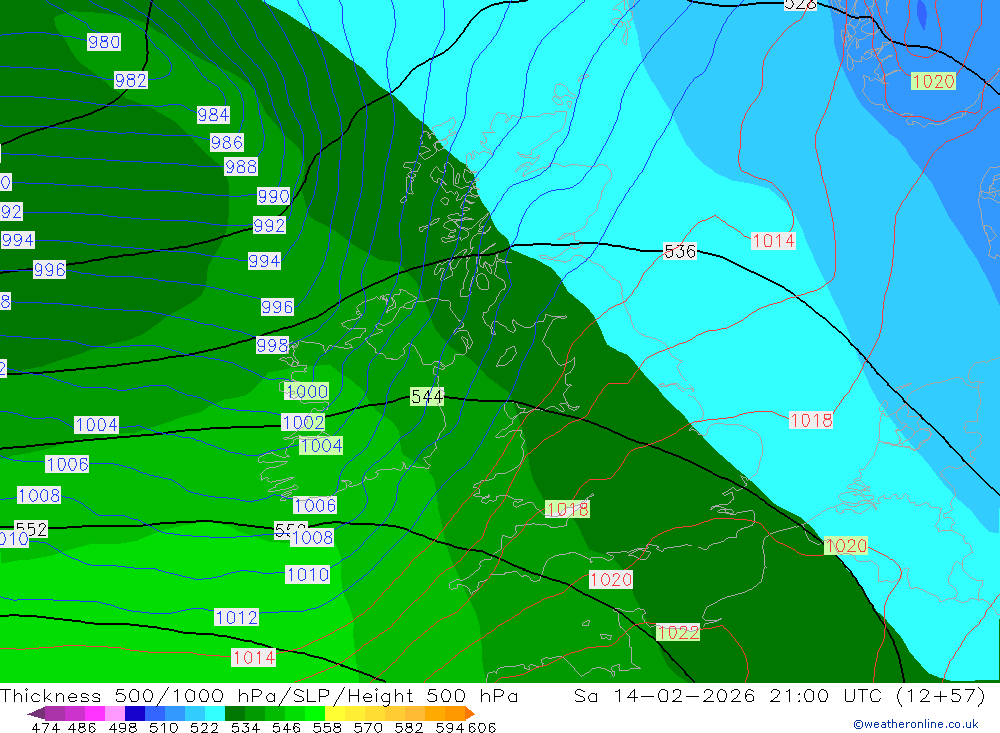Select the 986 pressure label
The image size is (1000, 733).
pyautogui.click(x=227, y=142)
